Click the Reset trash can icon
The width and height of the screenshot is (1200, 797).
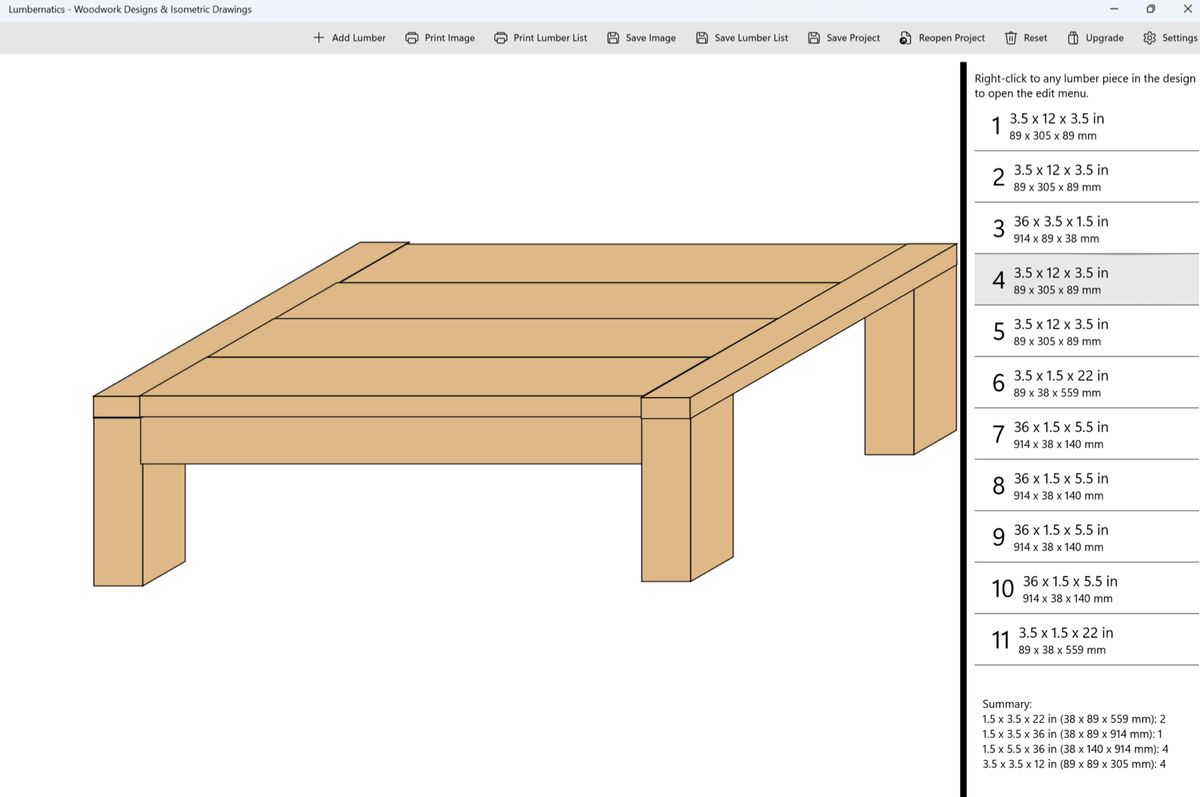pyautogui.click(x=1011, y=38)
